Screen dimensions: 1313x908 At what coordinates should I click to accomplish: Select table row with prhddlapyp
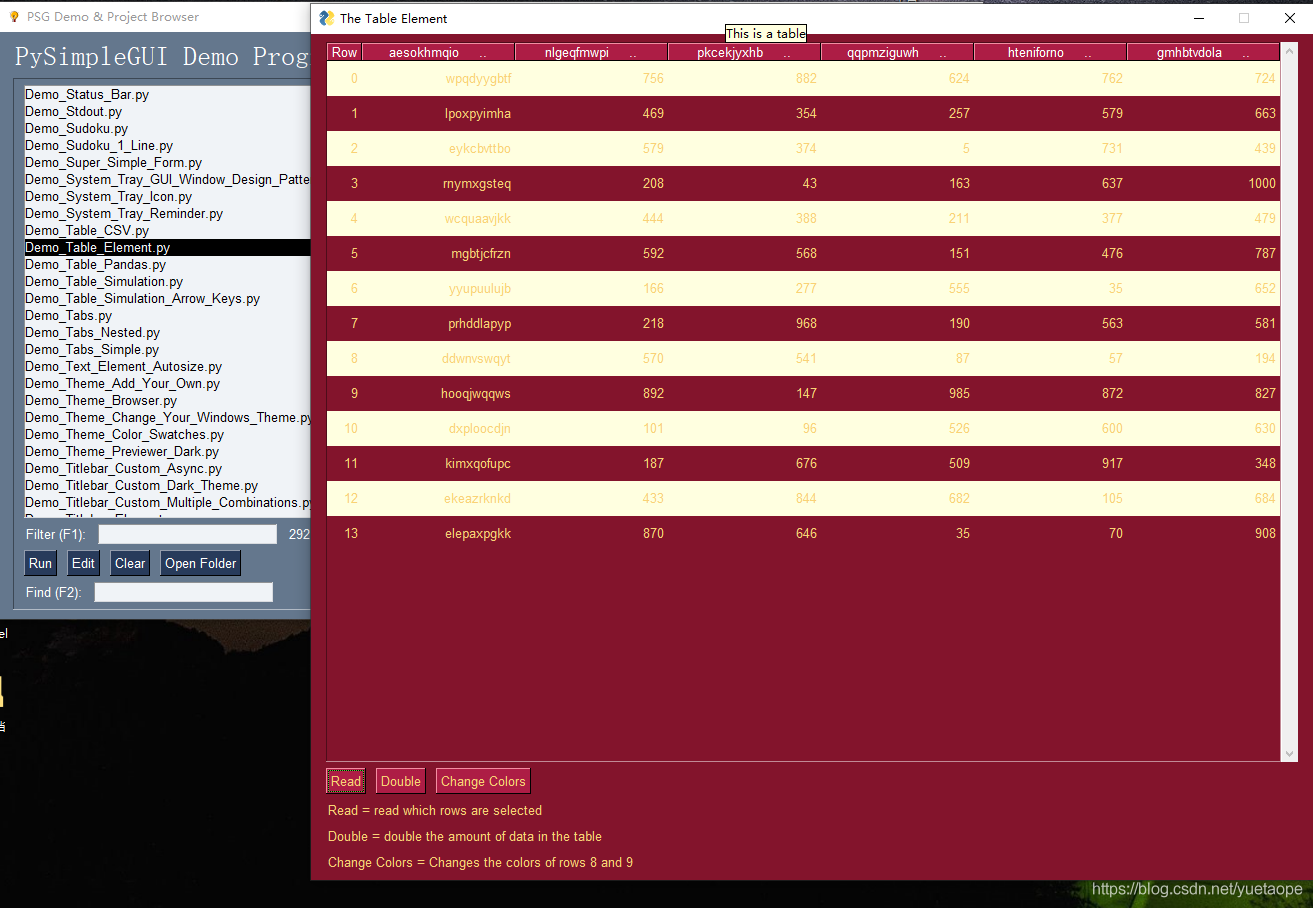tap(803, 323)
